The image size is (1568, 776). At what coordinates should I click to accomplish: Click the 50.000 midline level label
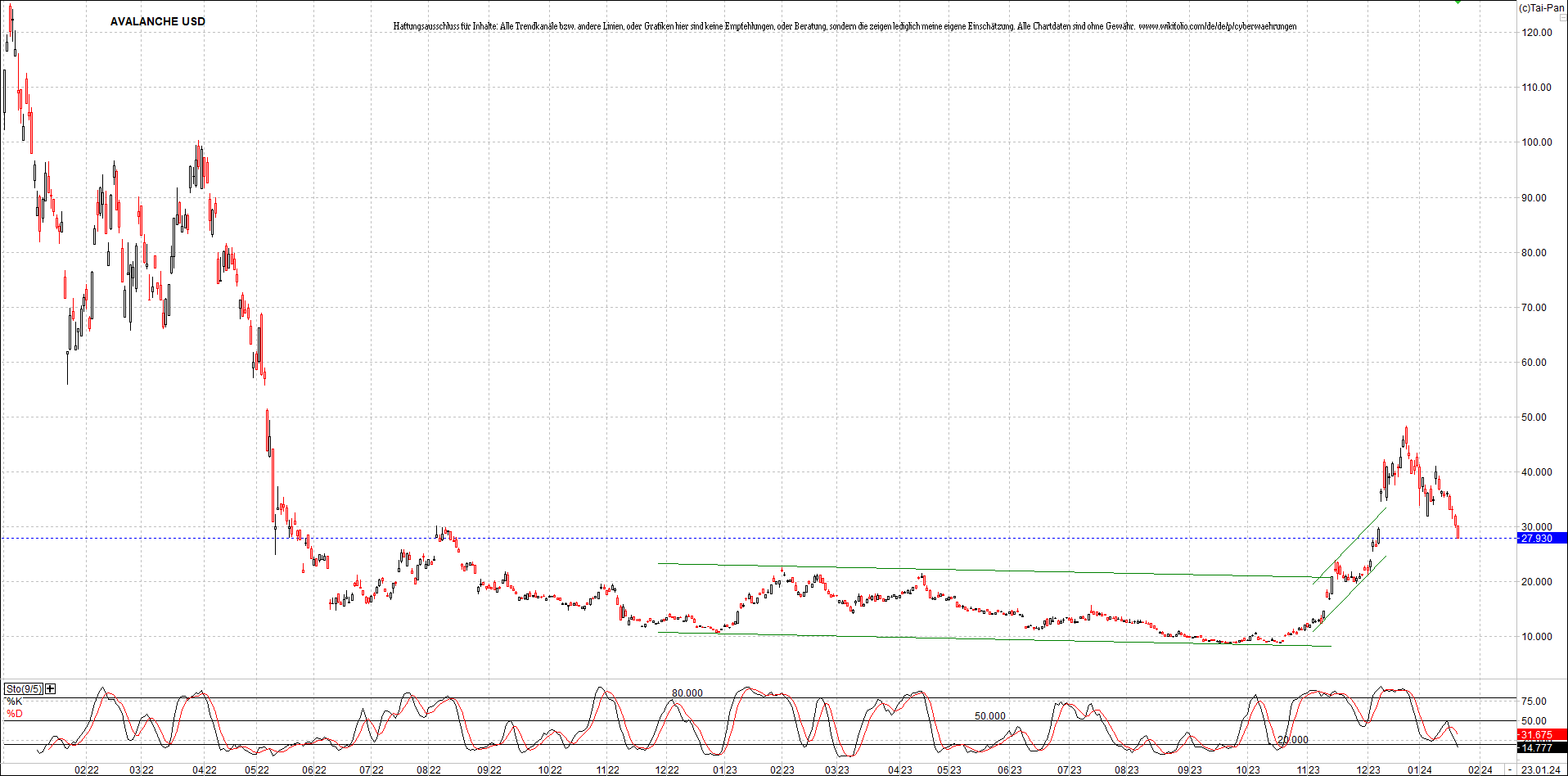(989, 716)
